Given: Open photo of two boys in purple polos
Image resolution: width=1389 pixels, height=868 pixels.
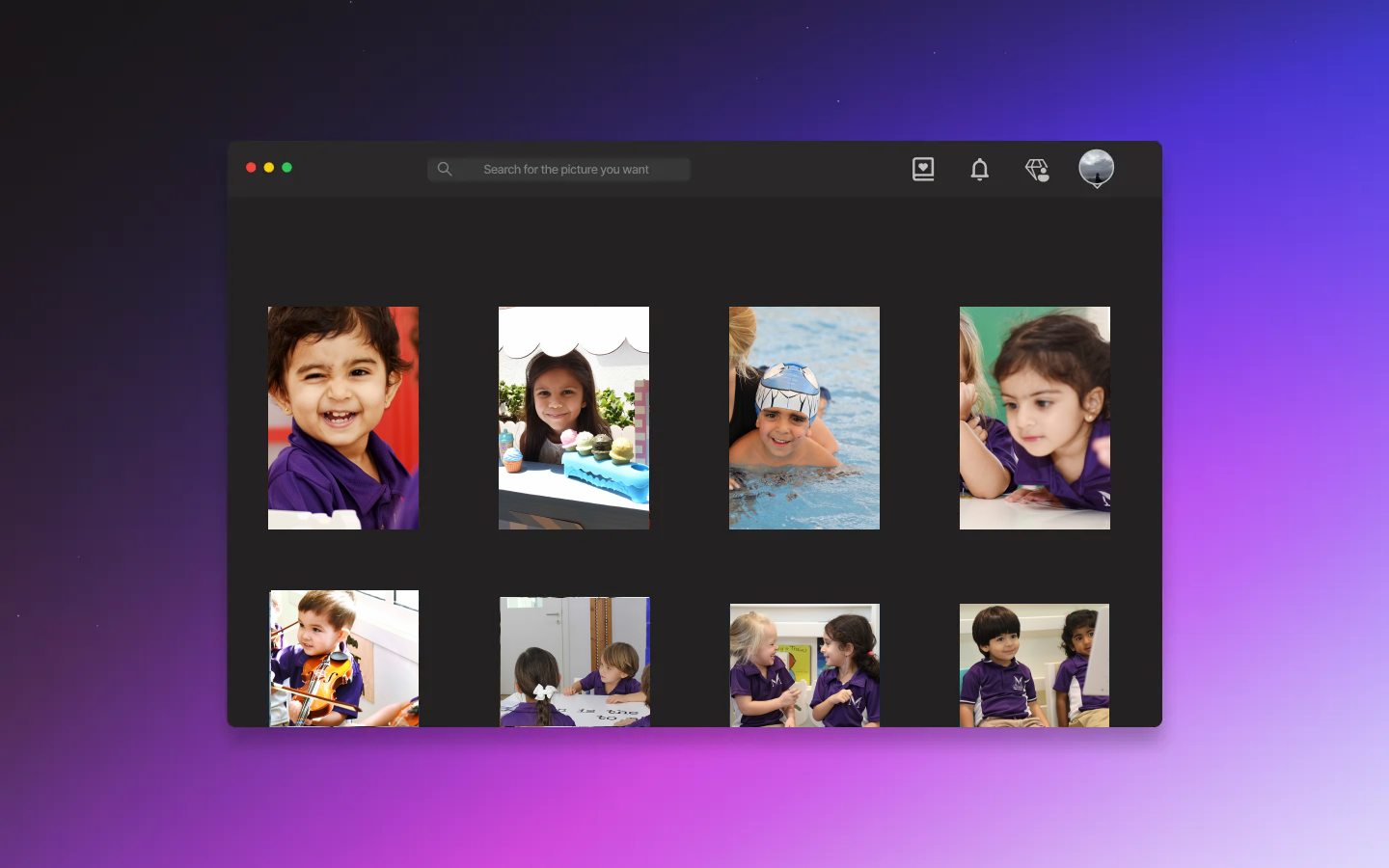Looking at the screenshot, I should [1034, 665].
